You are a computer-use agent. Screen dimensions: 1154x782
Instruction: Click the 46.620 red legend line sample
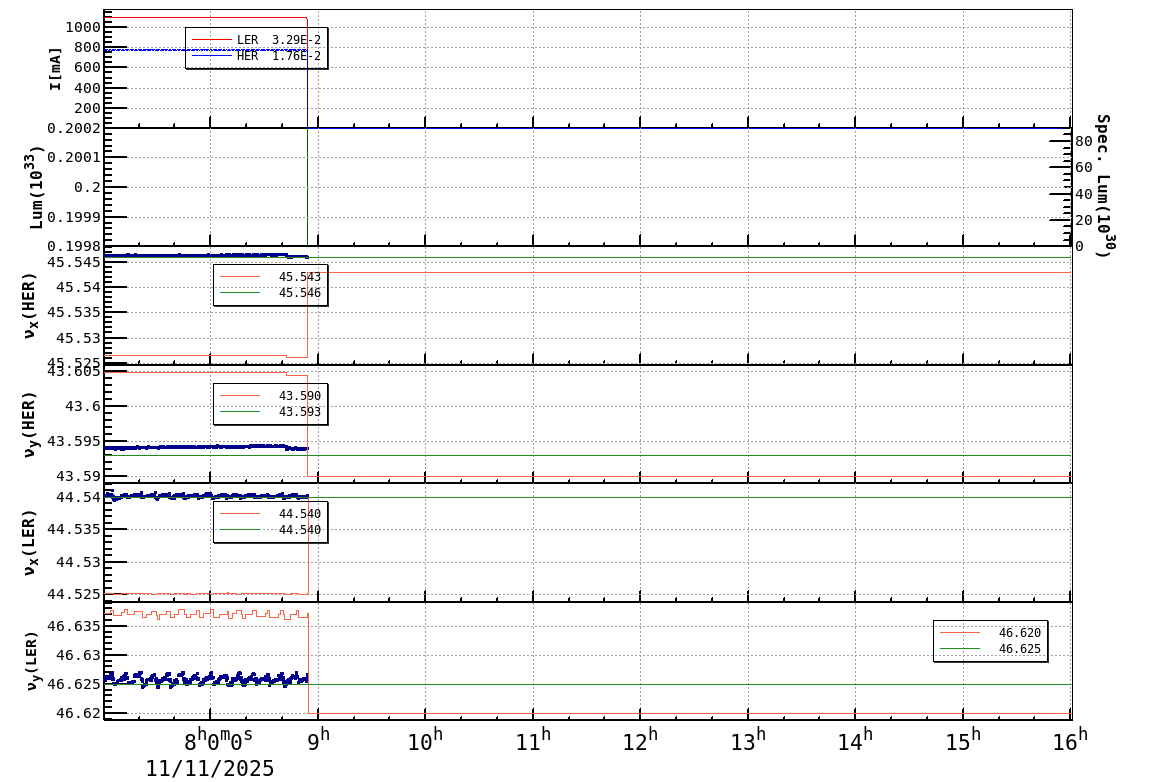click(960, 632)
